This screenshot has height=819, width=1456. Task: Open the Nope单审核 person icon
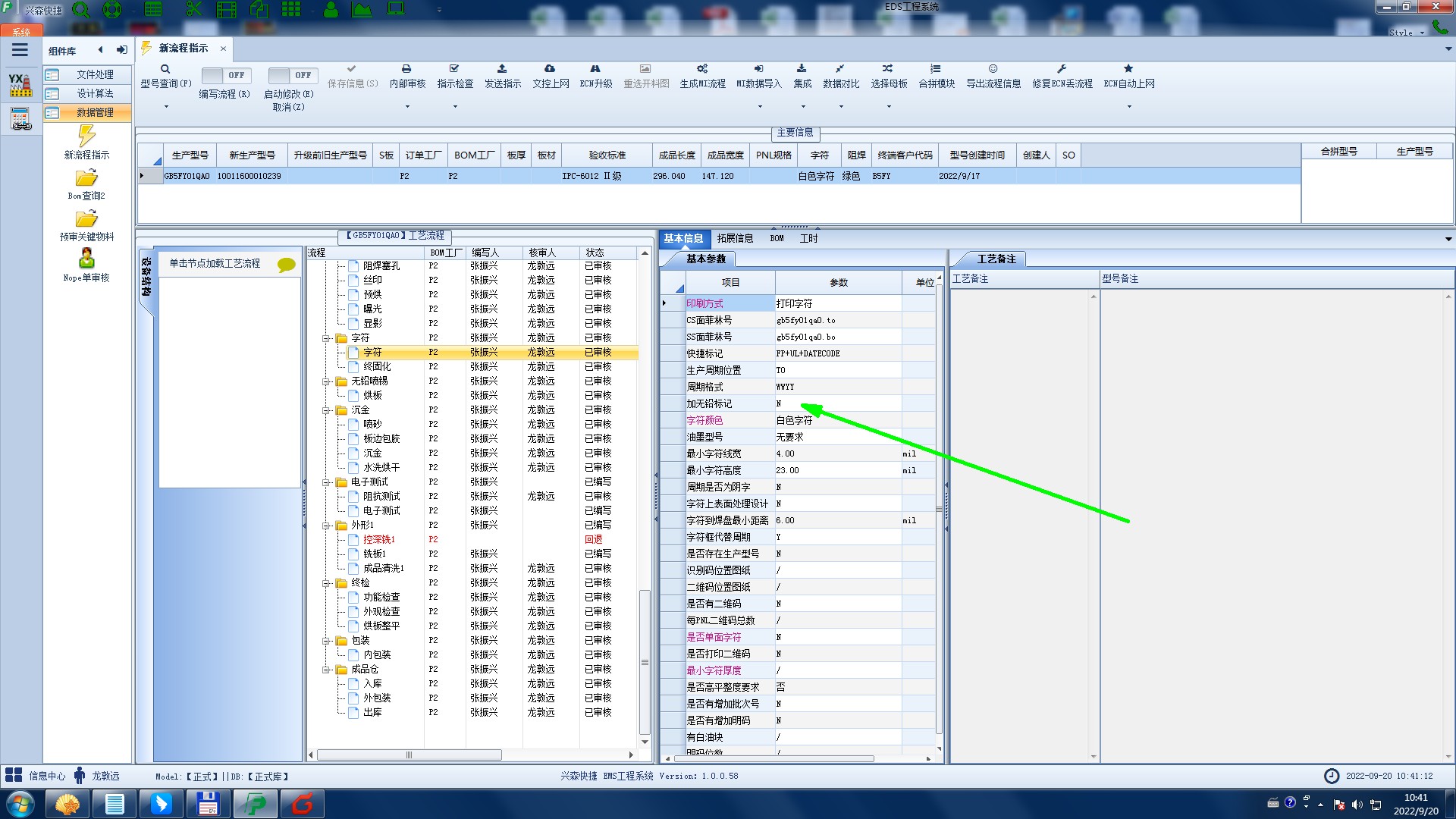pyautogui.click(x=86, y=259)
